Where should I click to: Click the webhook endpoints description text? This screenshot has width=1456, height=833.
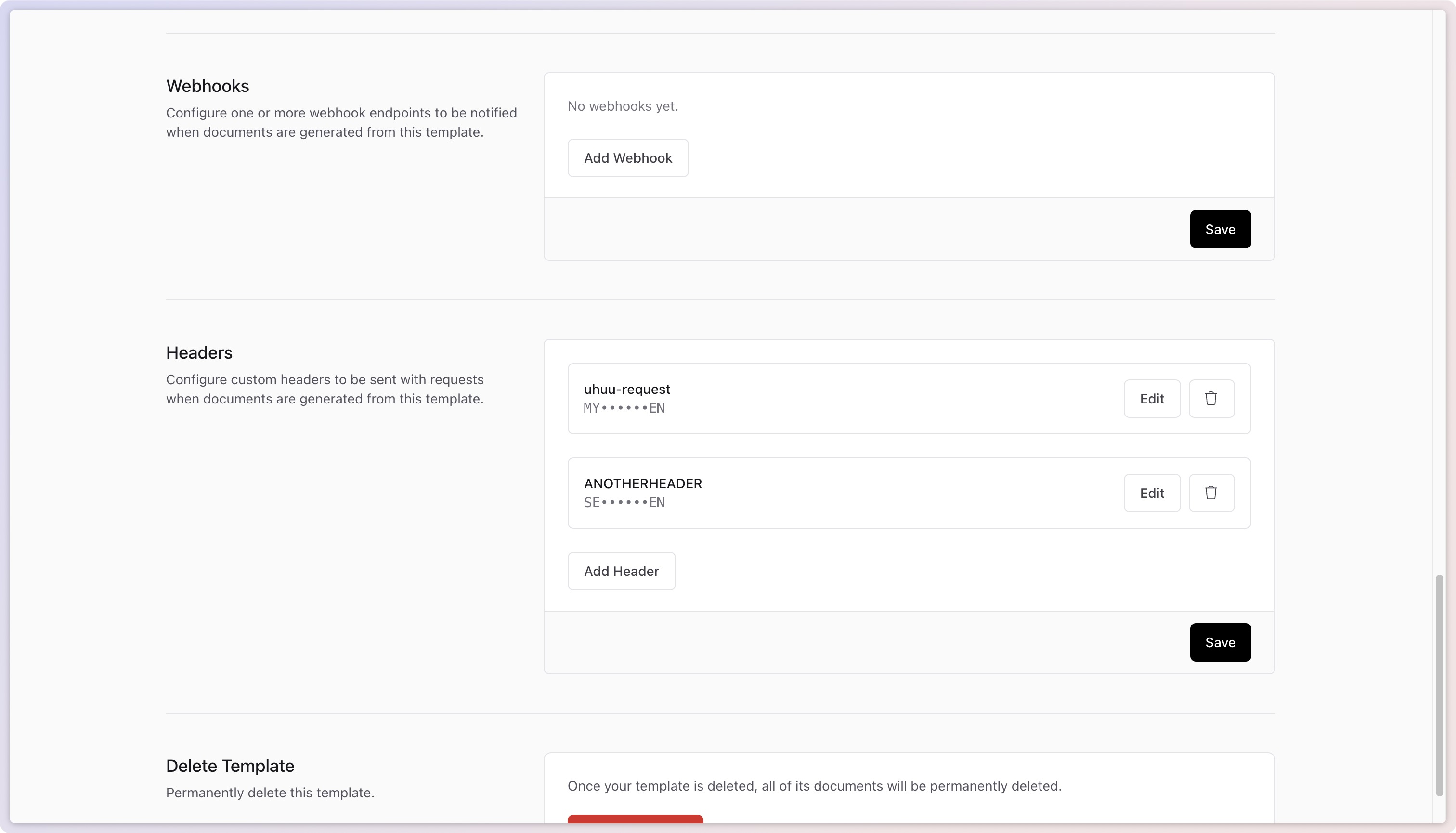(341, 122)
